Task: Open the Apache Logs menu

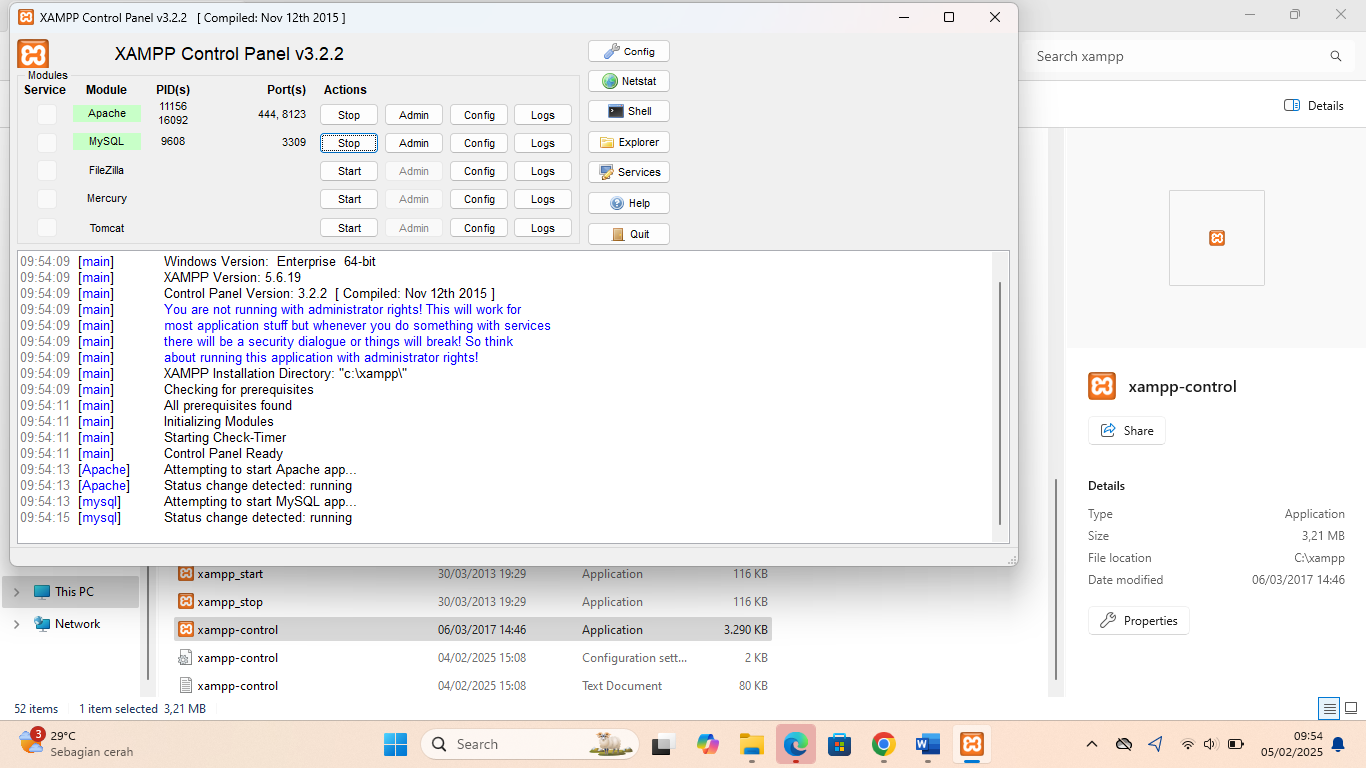Action: [543, 115]
